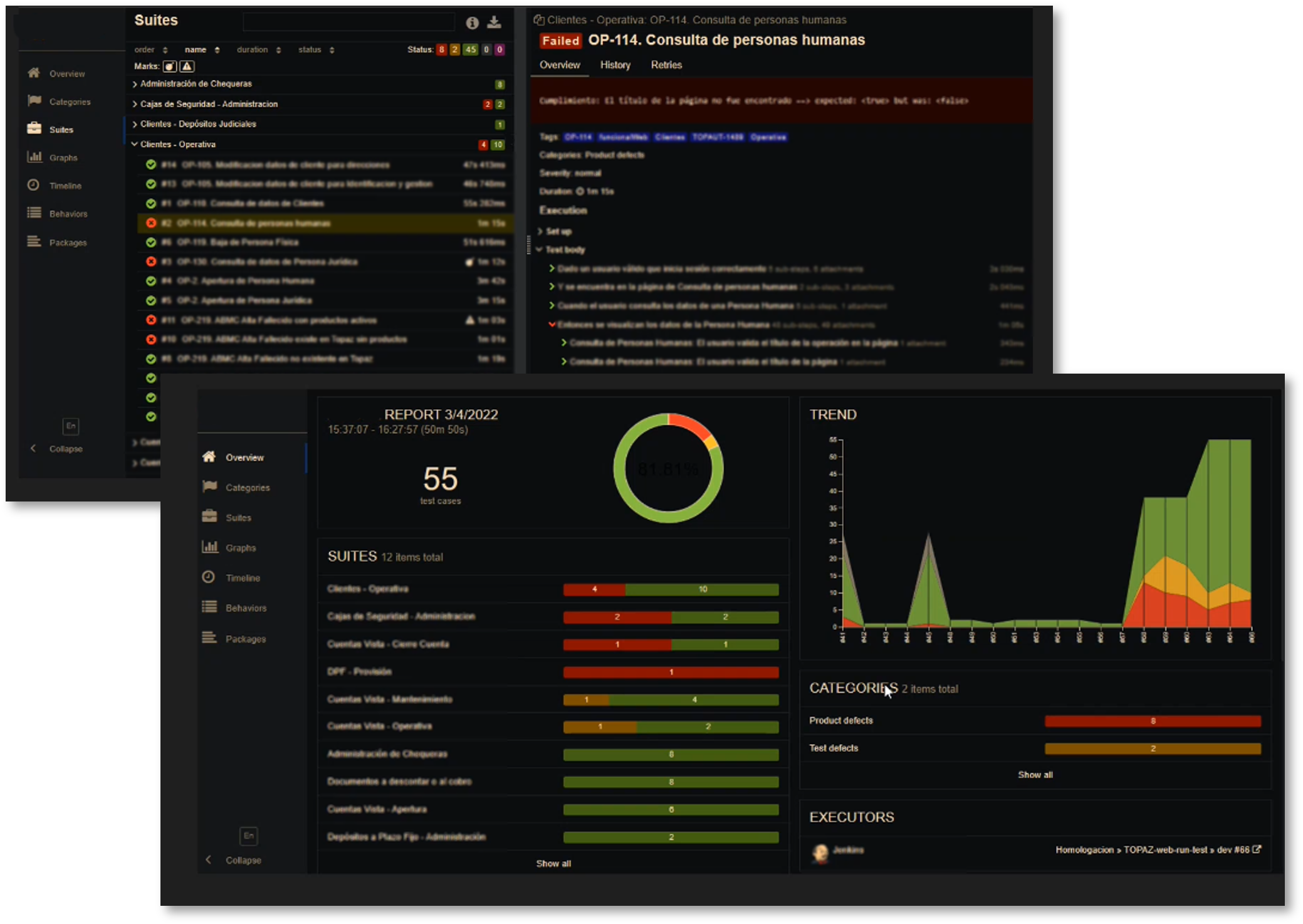Open Categories in the lower sidebar
Viewport: 1303px width, 924px height.
point(247,488)
